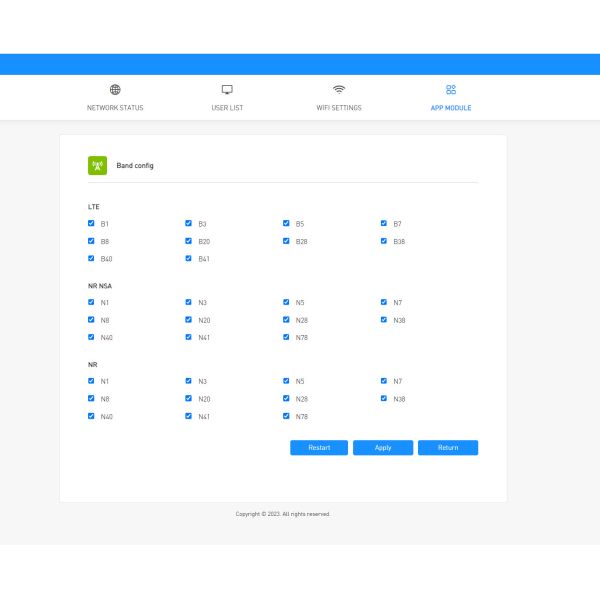Disable the LTE B7 band checkbox

[x=383, y=224]
